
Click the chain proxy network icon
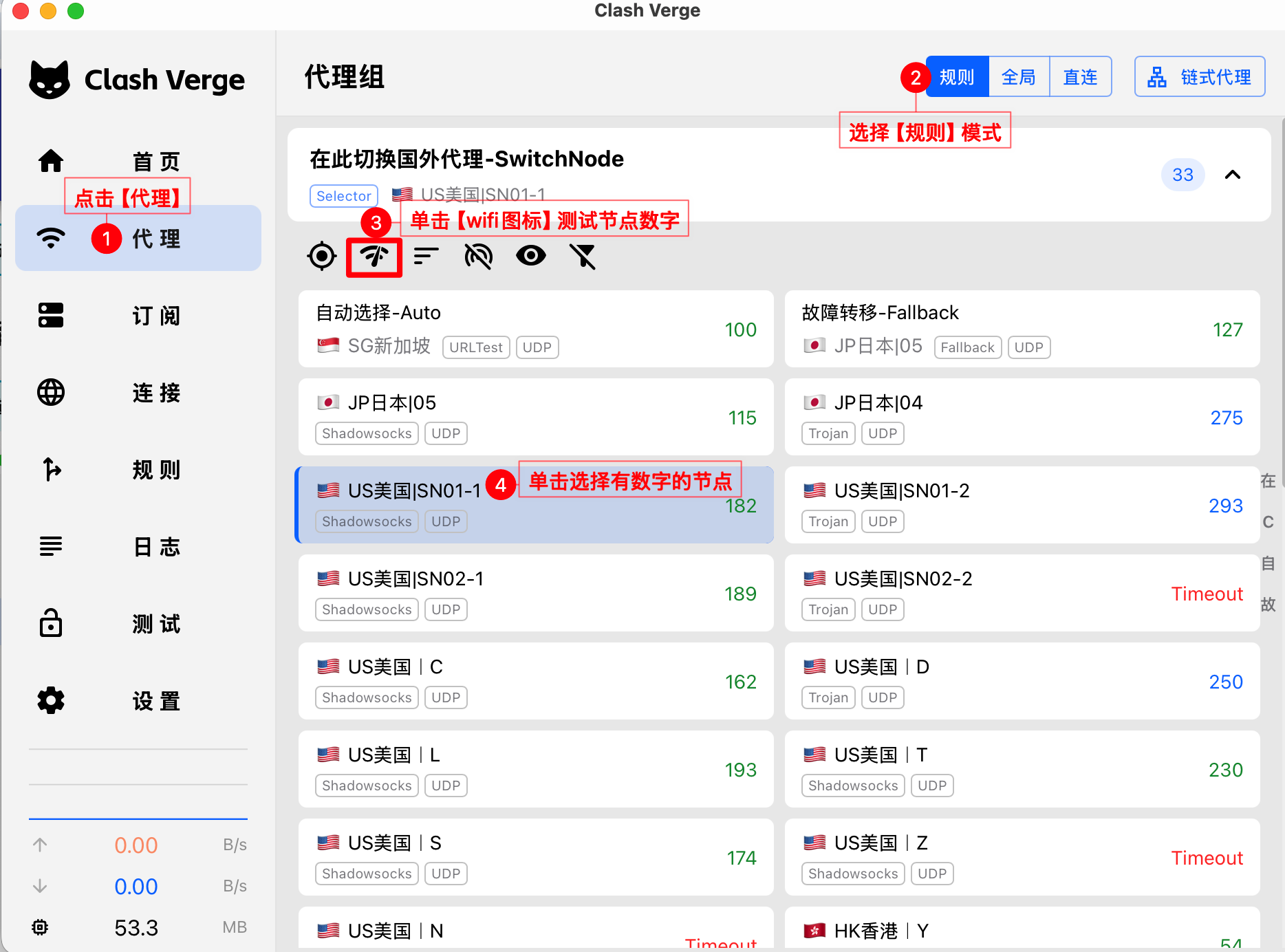click(x=1157, y=77)
